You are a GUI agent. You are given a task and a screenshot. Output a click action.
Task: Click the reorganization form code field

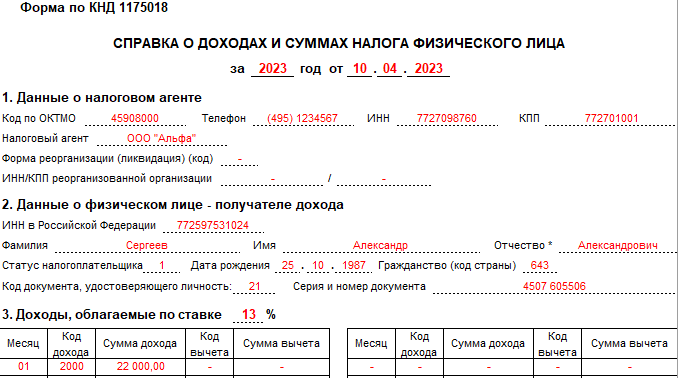[240, 159]
